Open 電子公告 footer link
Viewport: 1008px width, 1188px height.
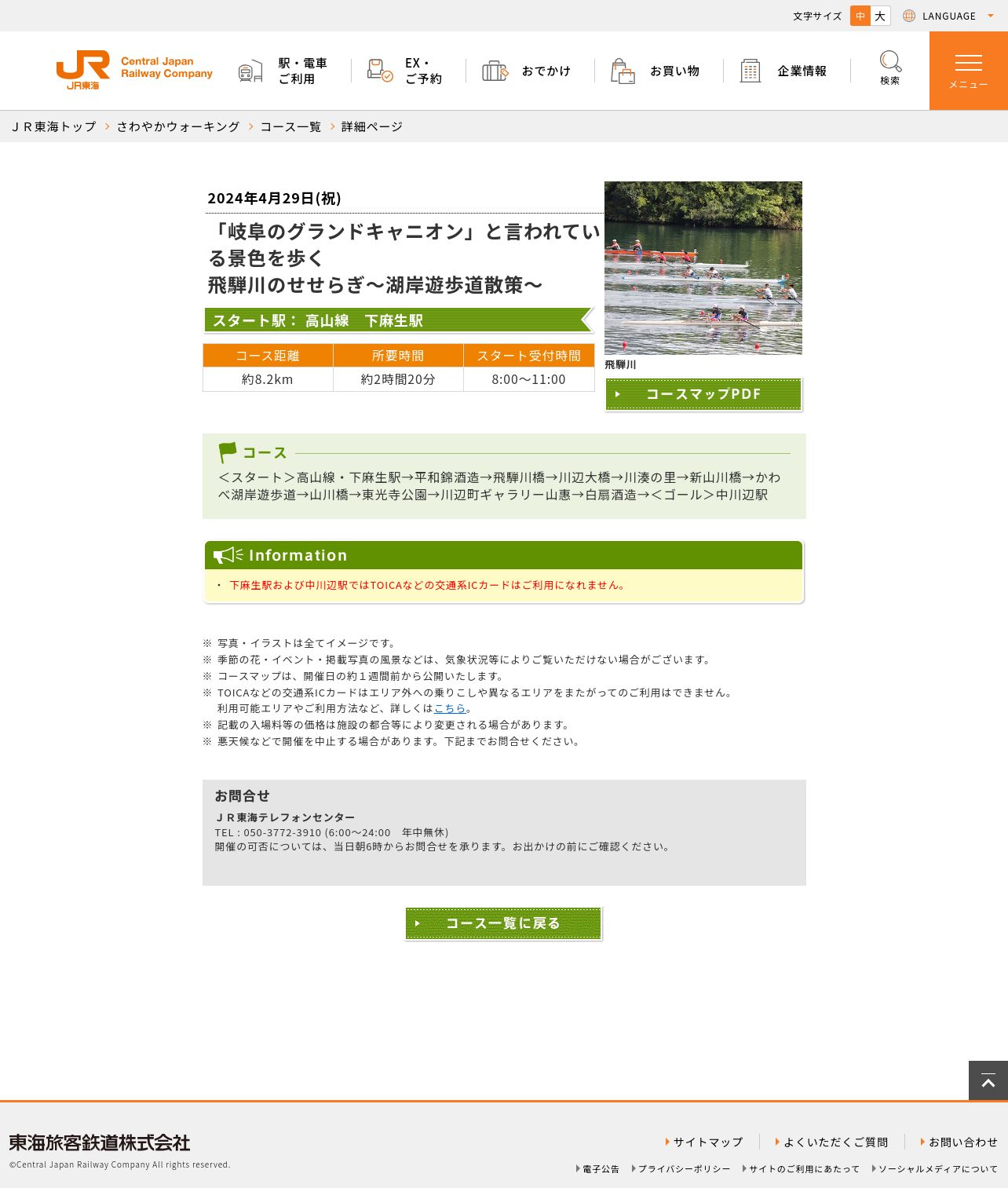(597, 1168)
